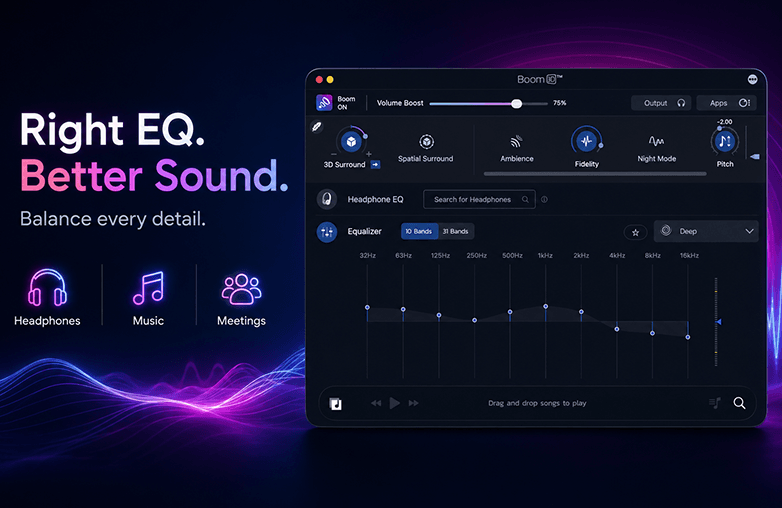Click the 250Hz band handle
This screenshot has height=508, width=782.
coord(474,320)
